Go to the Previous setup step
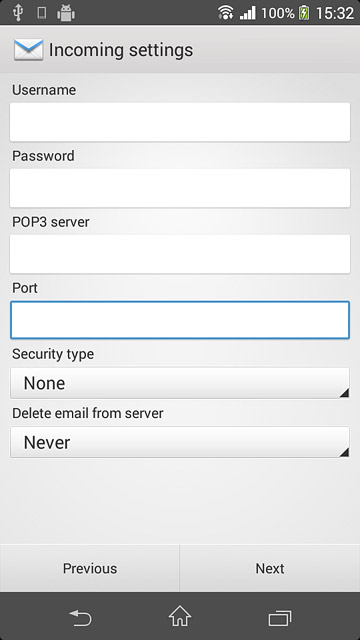The image size is (360, 640). point(90,568)
